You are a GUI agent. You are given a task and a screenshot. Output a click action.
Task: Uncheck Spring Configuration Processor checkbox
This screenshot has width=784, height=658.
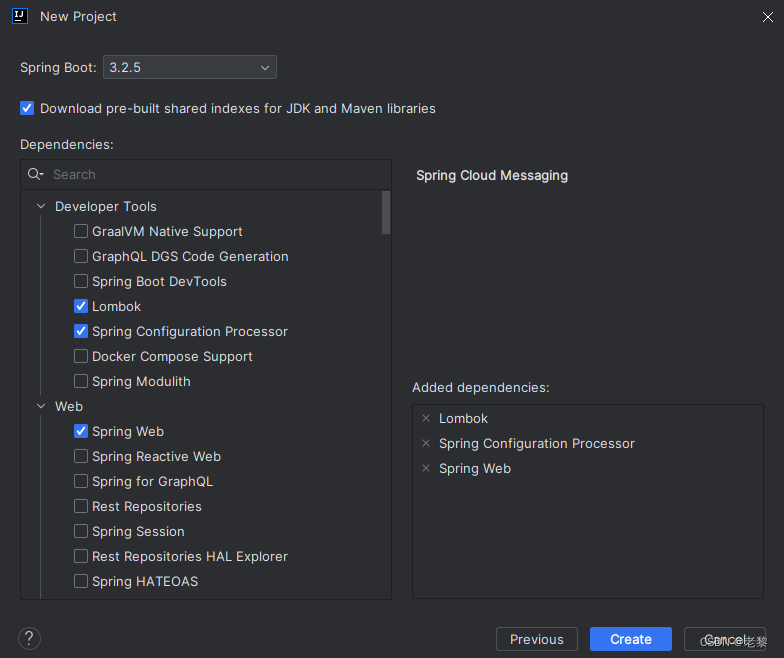pyautogui.click(x=80, y=331)
